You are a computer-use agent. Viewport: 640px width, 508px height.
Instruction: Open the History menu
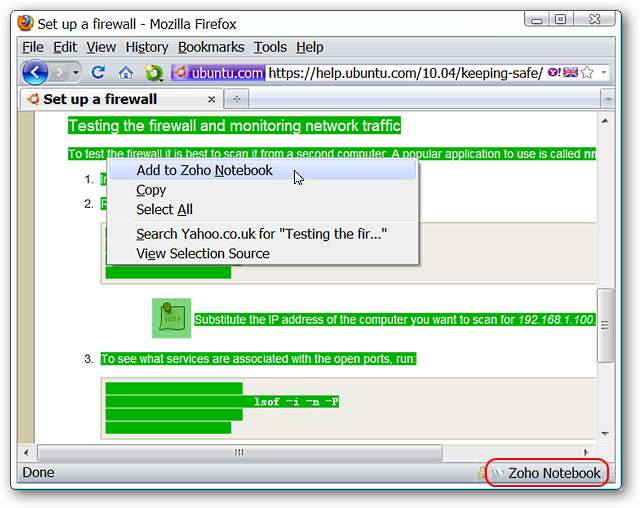pyautogui.click(x=147, y=47)
